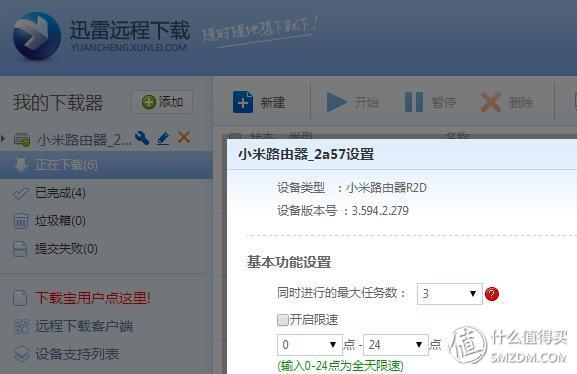
Task: Click the 添加 add downloader button
Action: pos(162,102)
